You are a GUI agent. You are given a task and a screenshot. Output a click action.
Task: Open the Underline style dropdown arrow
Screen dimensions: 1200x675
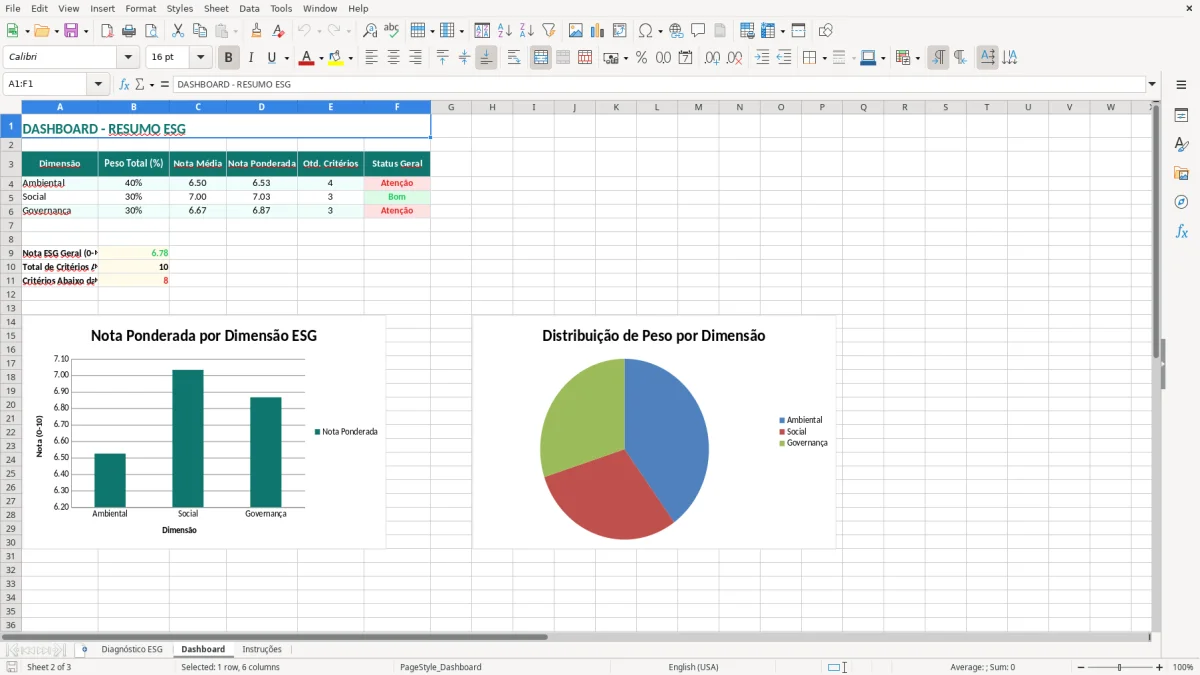286,58
